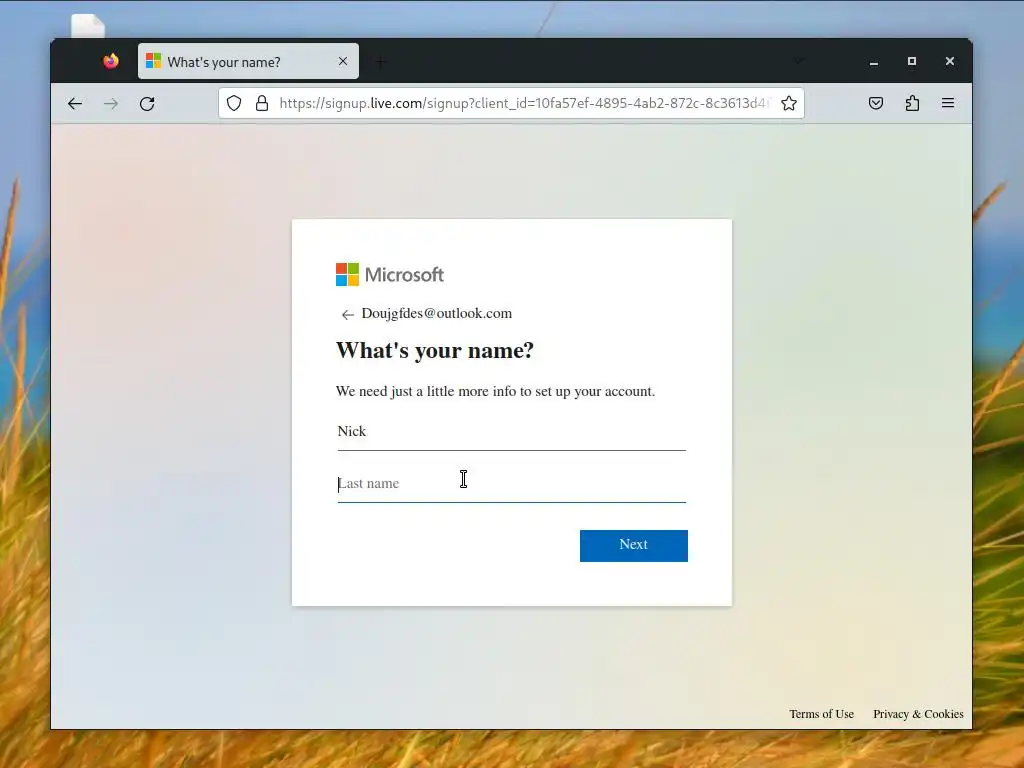The width and height of the screenshot is (1024, 768).
Task: Close the What's your name? tab
Action: tap(343, 61)
